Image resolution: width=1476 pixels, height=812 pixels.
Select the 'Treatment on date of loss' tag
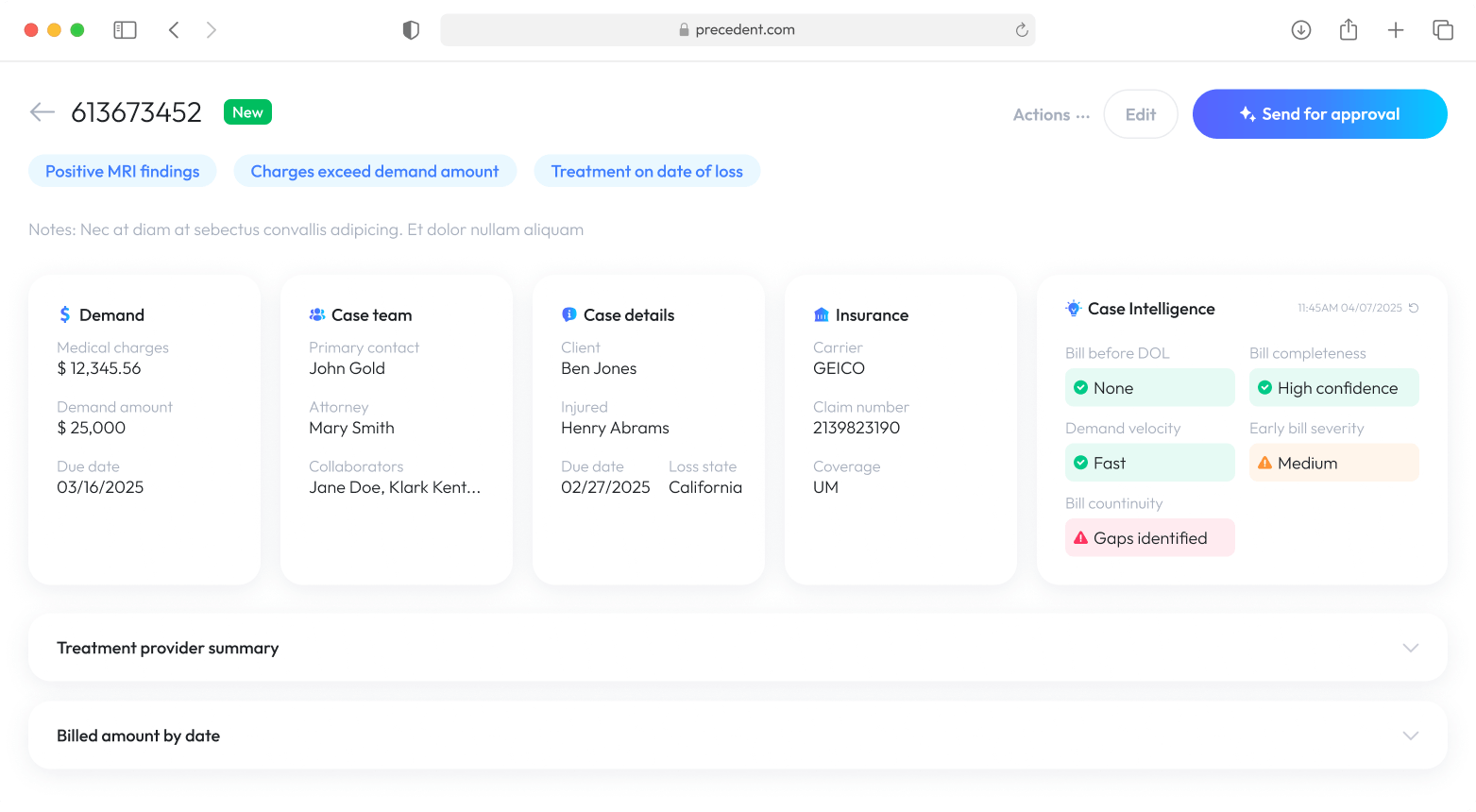click(x=647, y=171)
